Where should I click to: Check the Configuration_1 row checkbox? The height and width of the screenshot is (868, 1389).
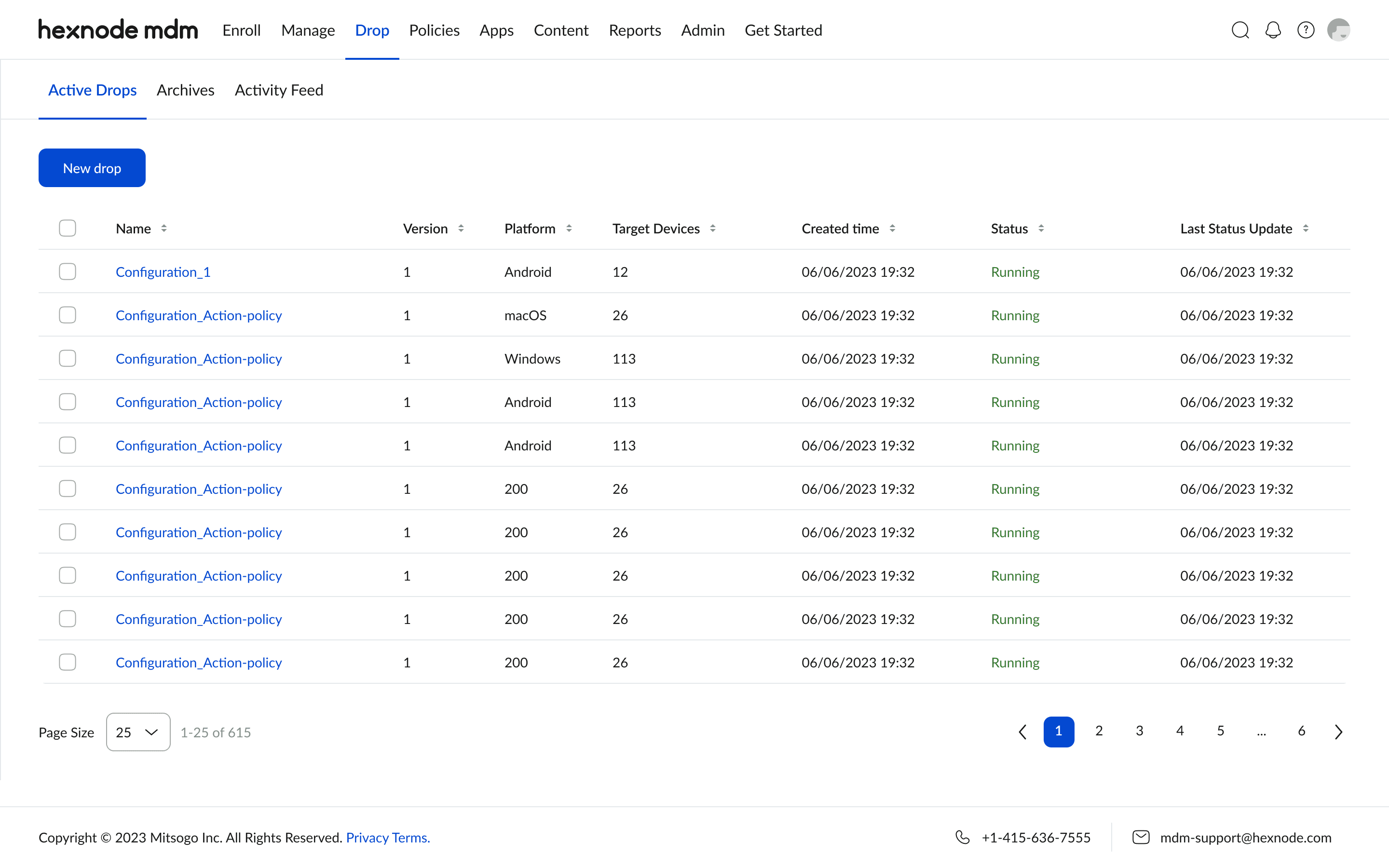click(68, 271)
